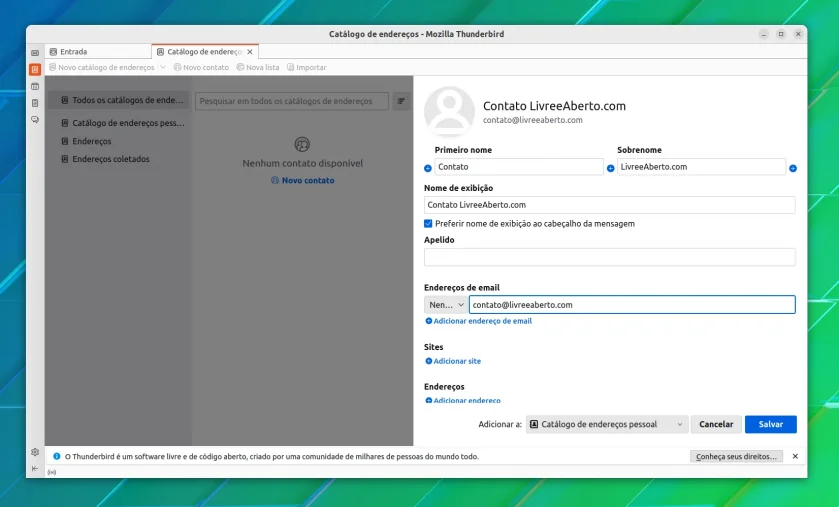Select Endereços address book
This screenshot has height=507, width=840.
[118, 141]
